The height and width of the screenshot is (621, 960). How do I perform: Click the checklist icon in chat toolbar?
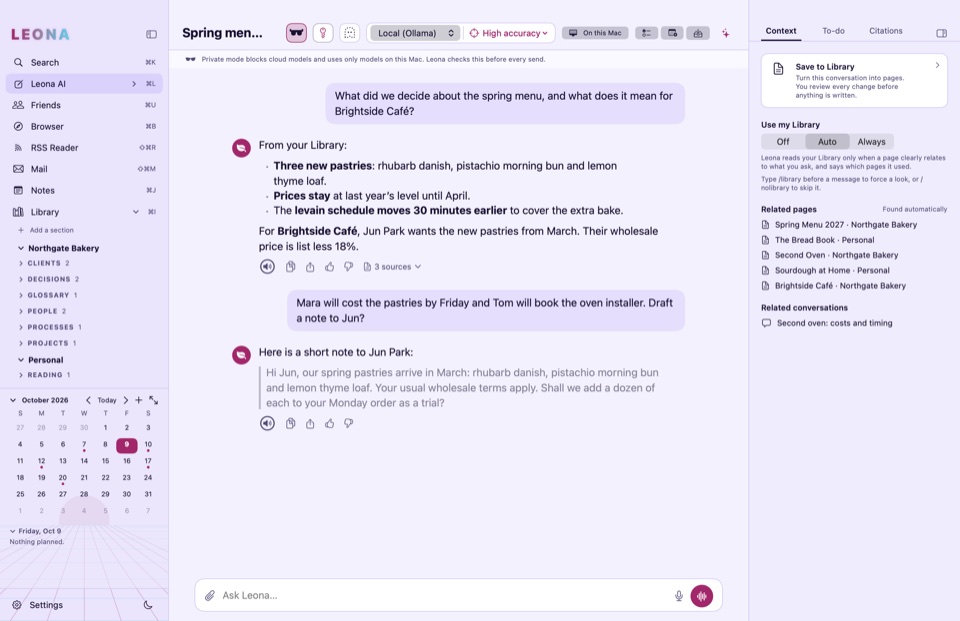[646, 33]
